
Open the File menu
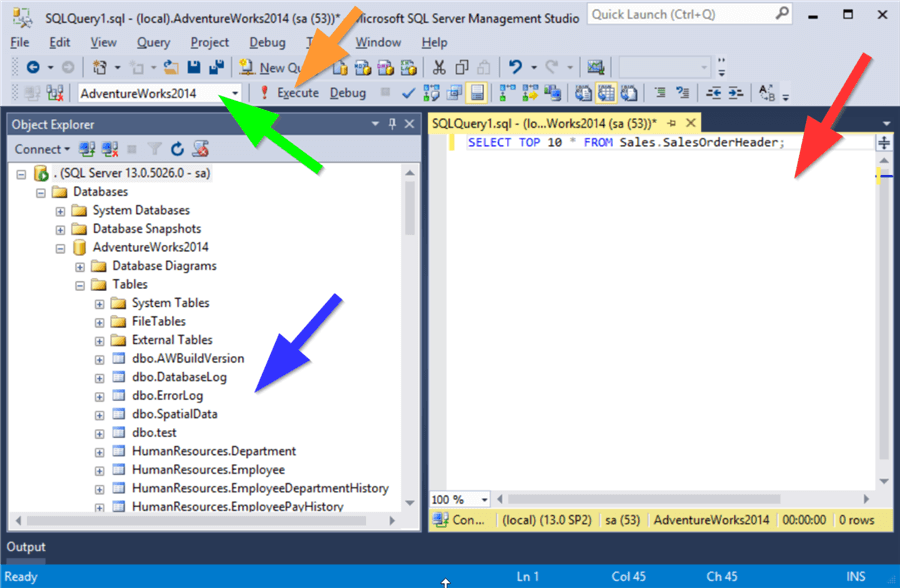(20, 42)
